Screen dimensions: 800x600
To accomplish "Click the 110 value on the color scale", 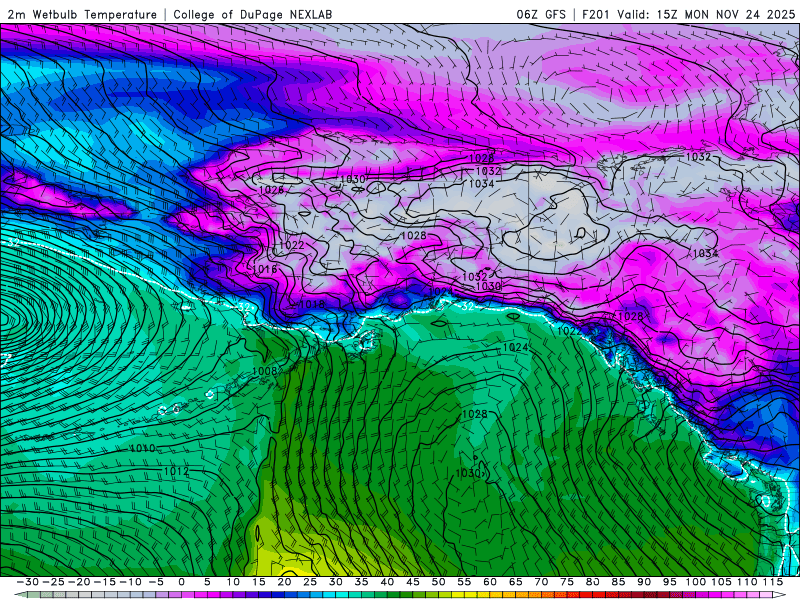I will pyautogui.click(x=747, y=582).
